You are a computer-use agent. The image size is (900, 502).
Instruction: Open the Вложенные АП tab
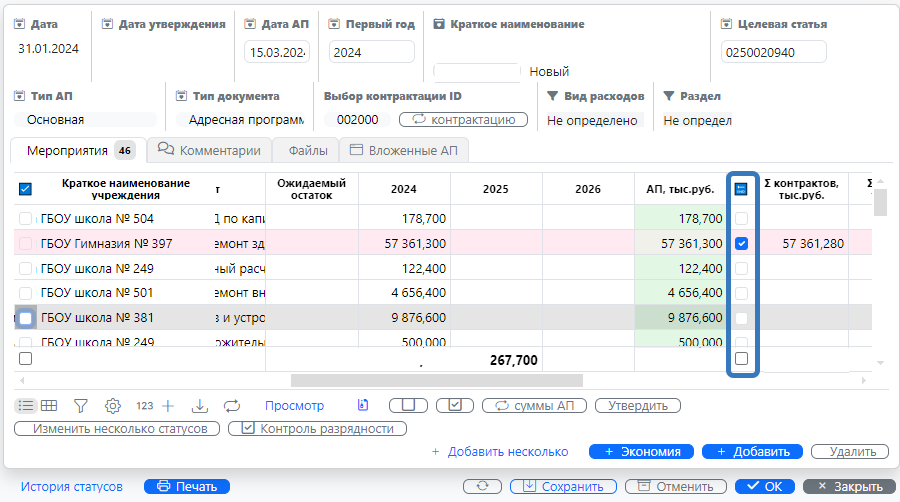(404, 151)
